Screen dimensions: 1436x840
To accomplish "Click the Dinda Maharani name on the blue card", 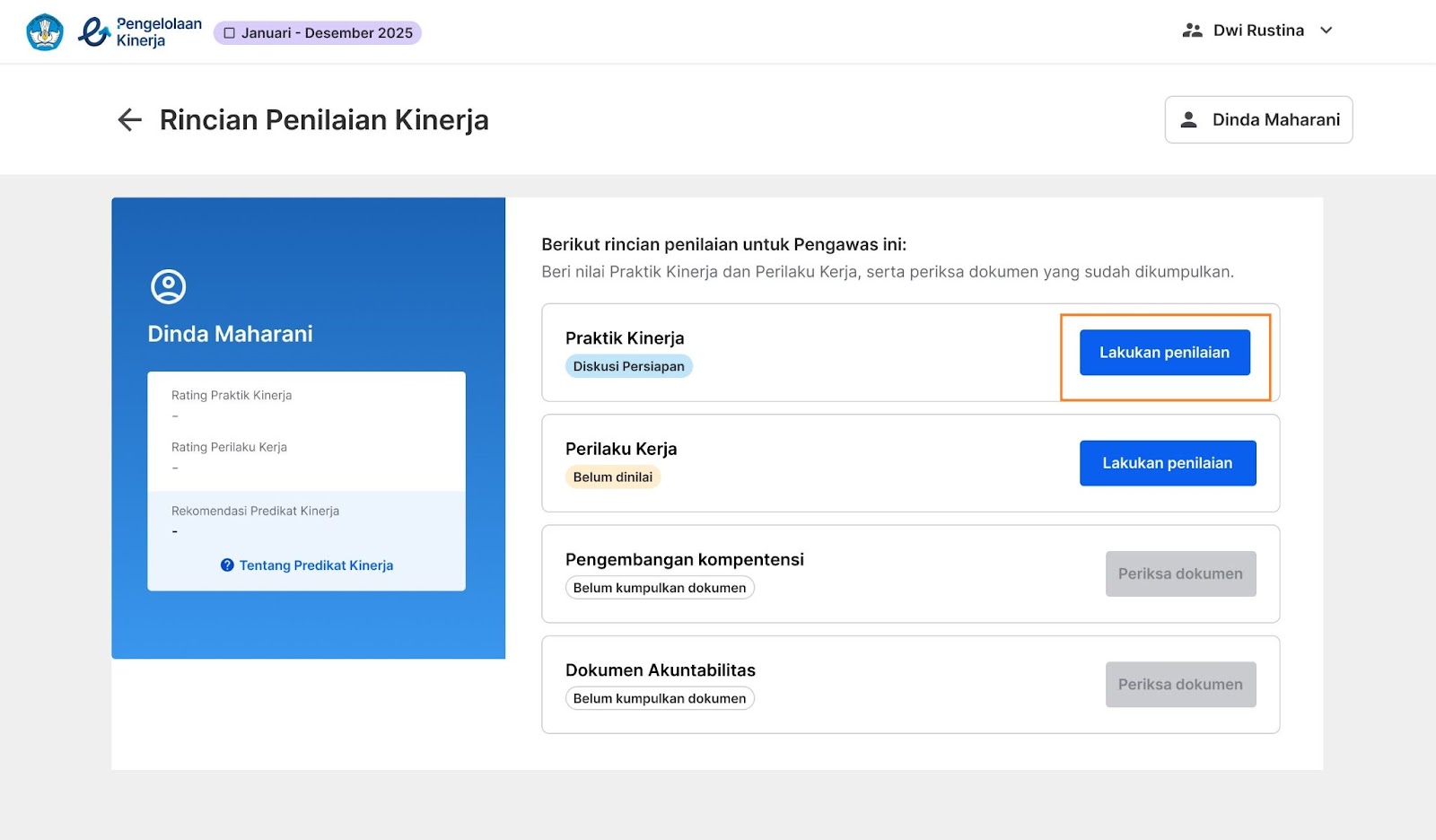I will click(x=230, y=334).
